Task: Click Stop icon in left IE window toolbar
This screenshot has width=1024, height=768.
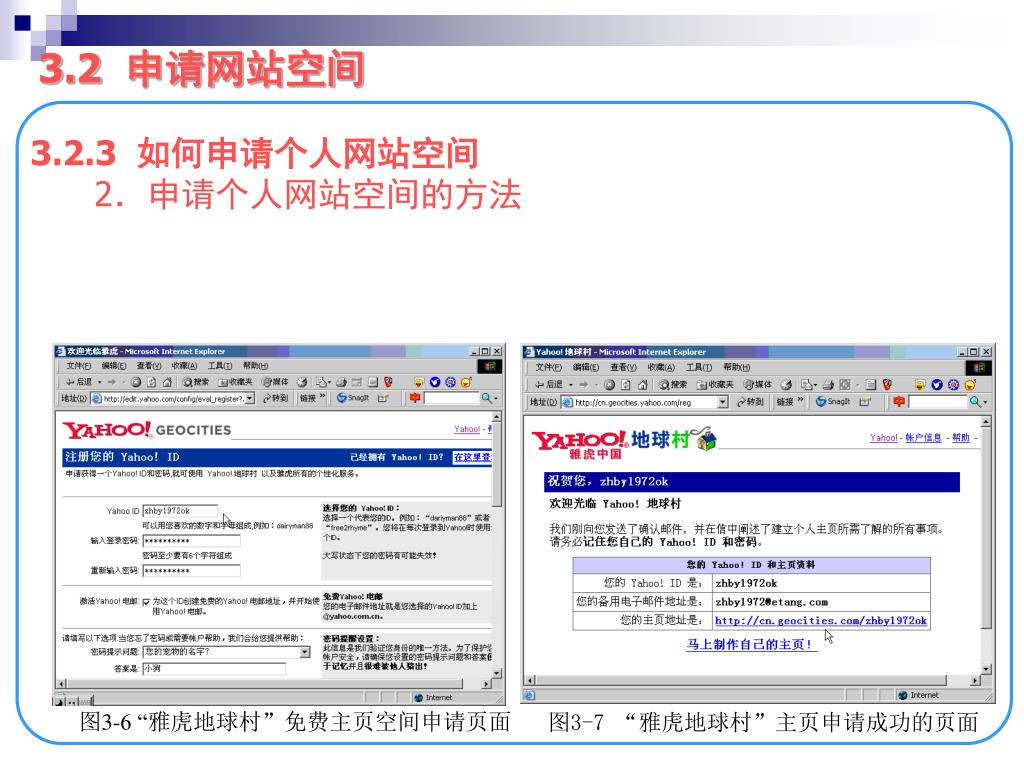Action: (x=136, y=382)
